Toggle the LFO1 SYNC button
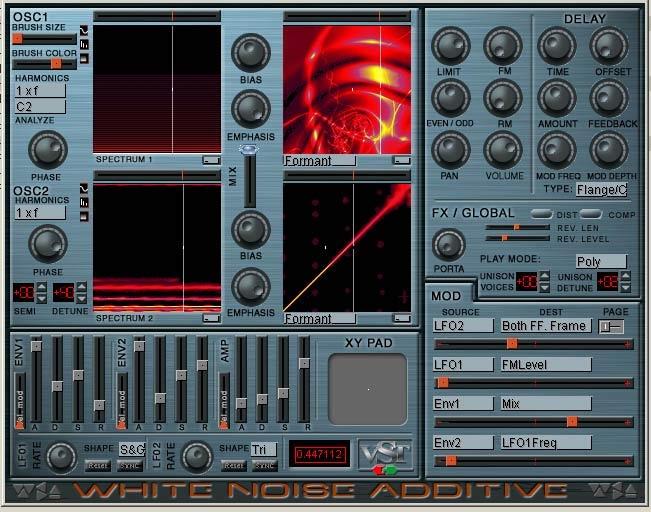 coord(130,466)
